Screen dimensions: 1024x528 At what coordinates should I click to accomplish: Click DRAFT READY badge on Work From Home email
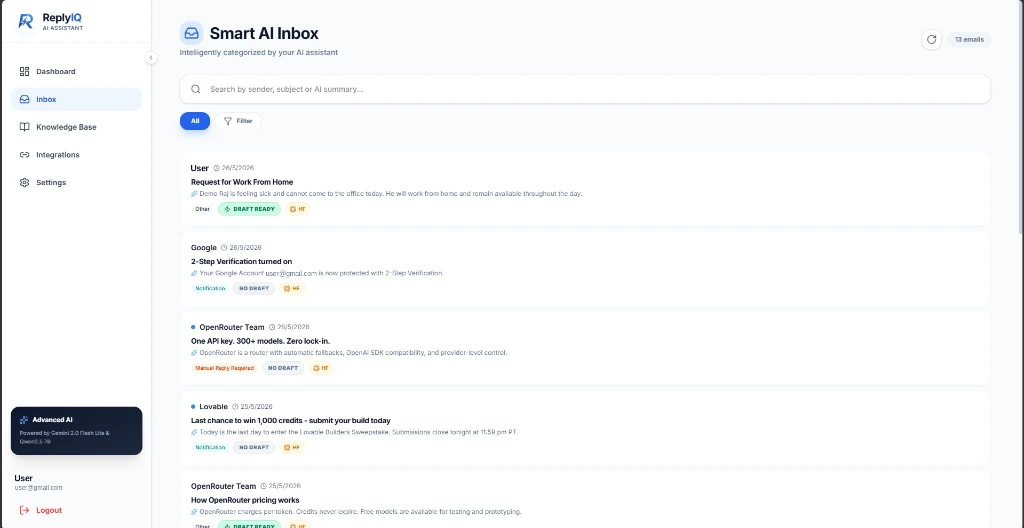click(x=249, y=209)
